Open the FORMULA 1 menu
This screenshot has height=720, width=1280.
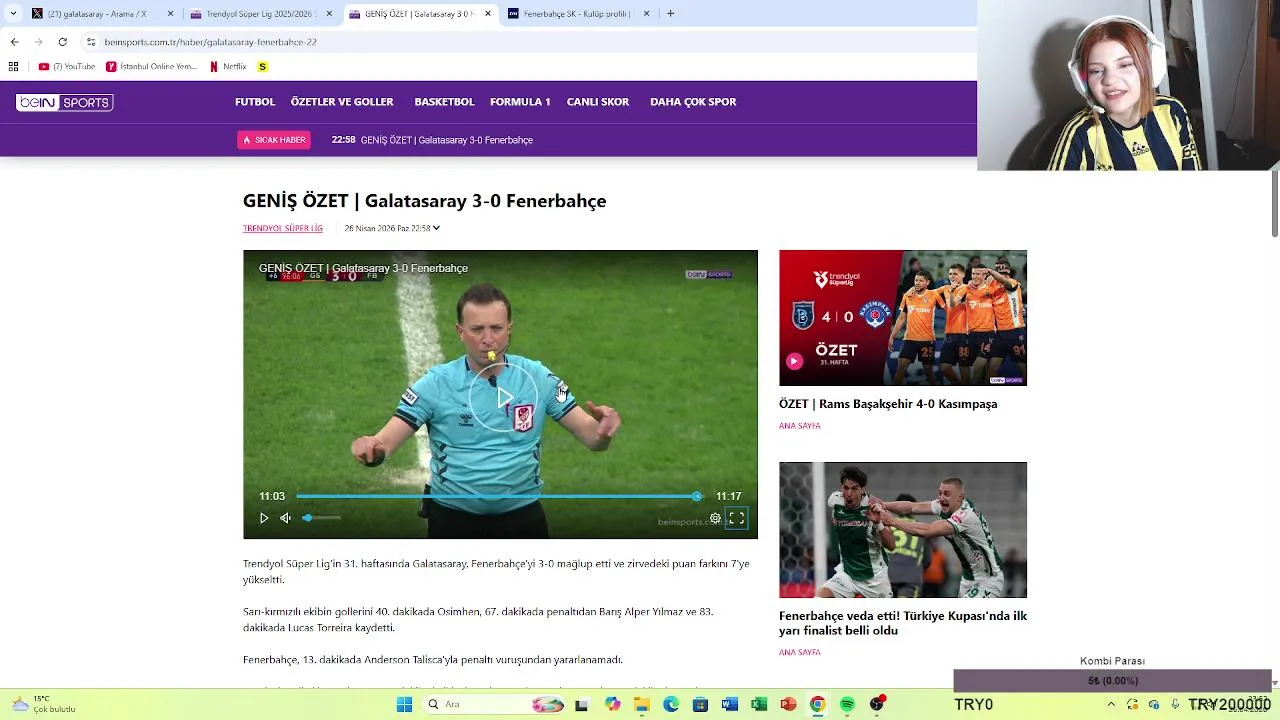pos(520,102)
